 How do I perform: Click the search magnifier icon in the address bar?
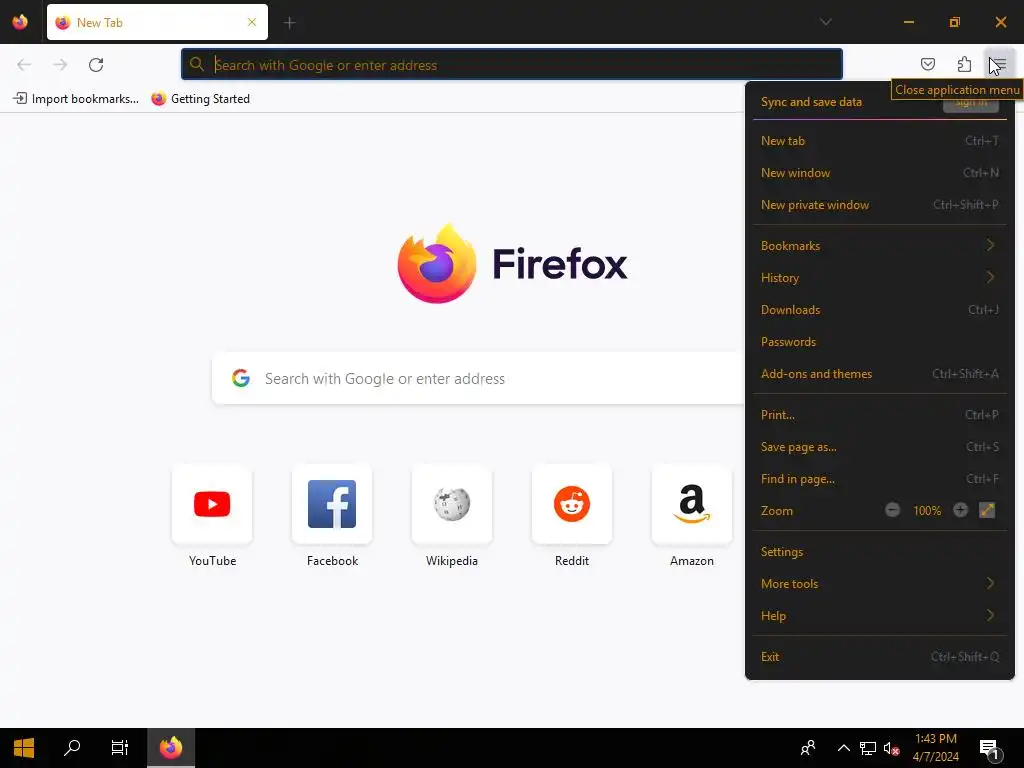[x=197, y=64]
